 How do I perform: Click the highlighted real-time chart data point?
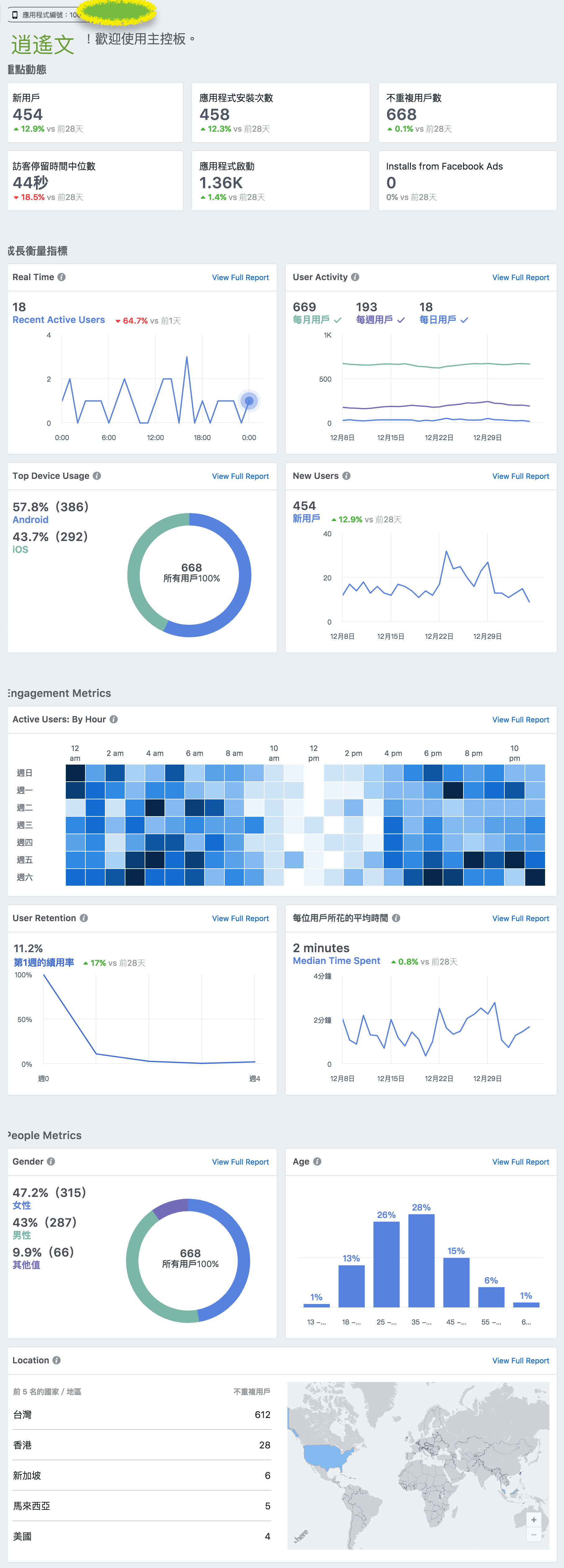[x=249, y=401]
